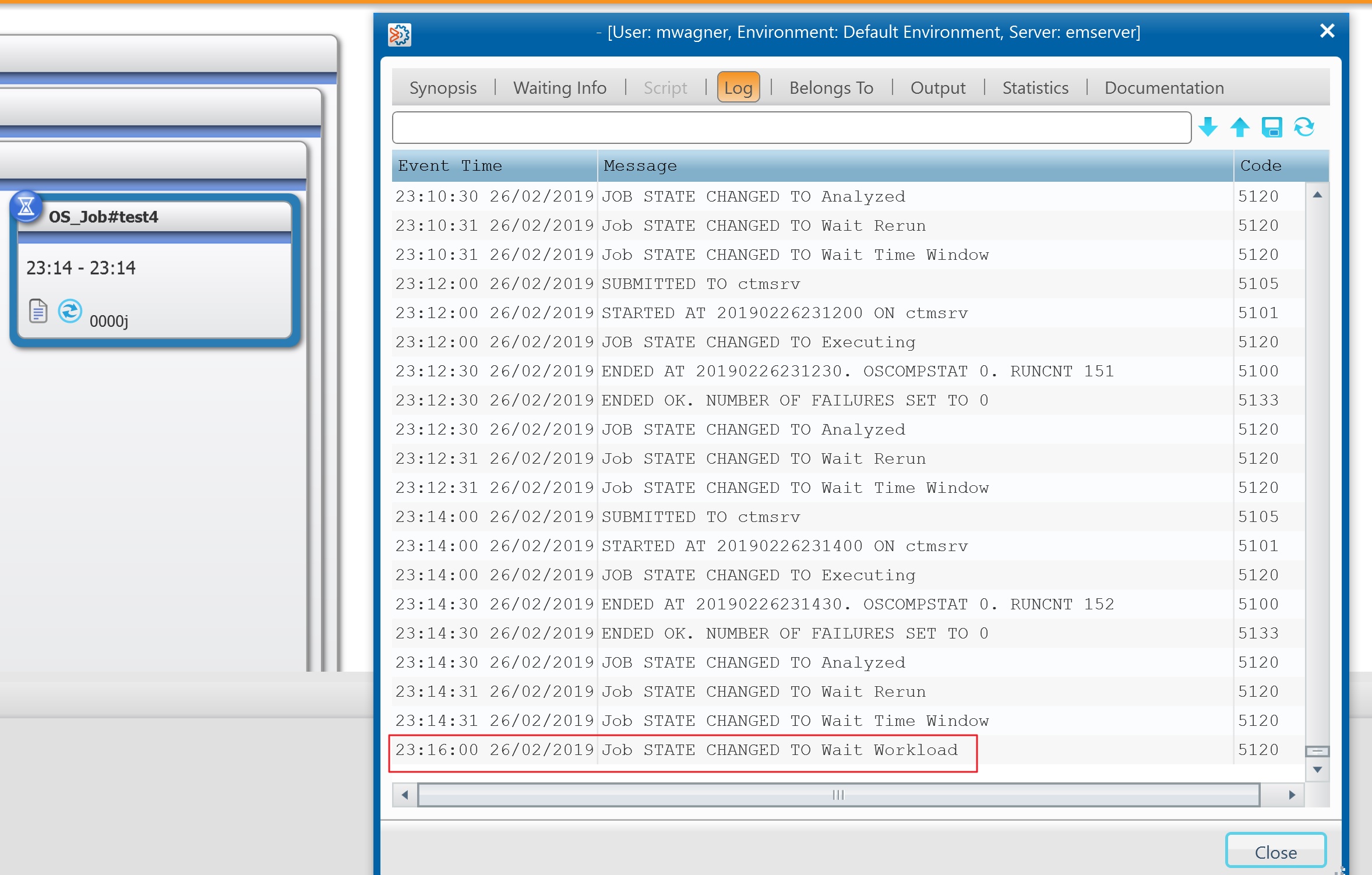
Task: Click the find-next down arrow icon
Action: (1208, 127)
